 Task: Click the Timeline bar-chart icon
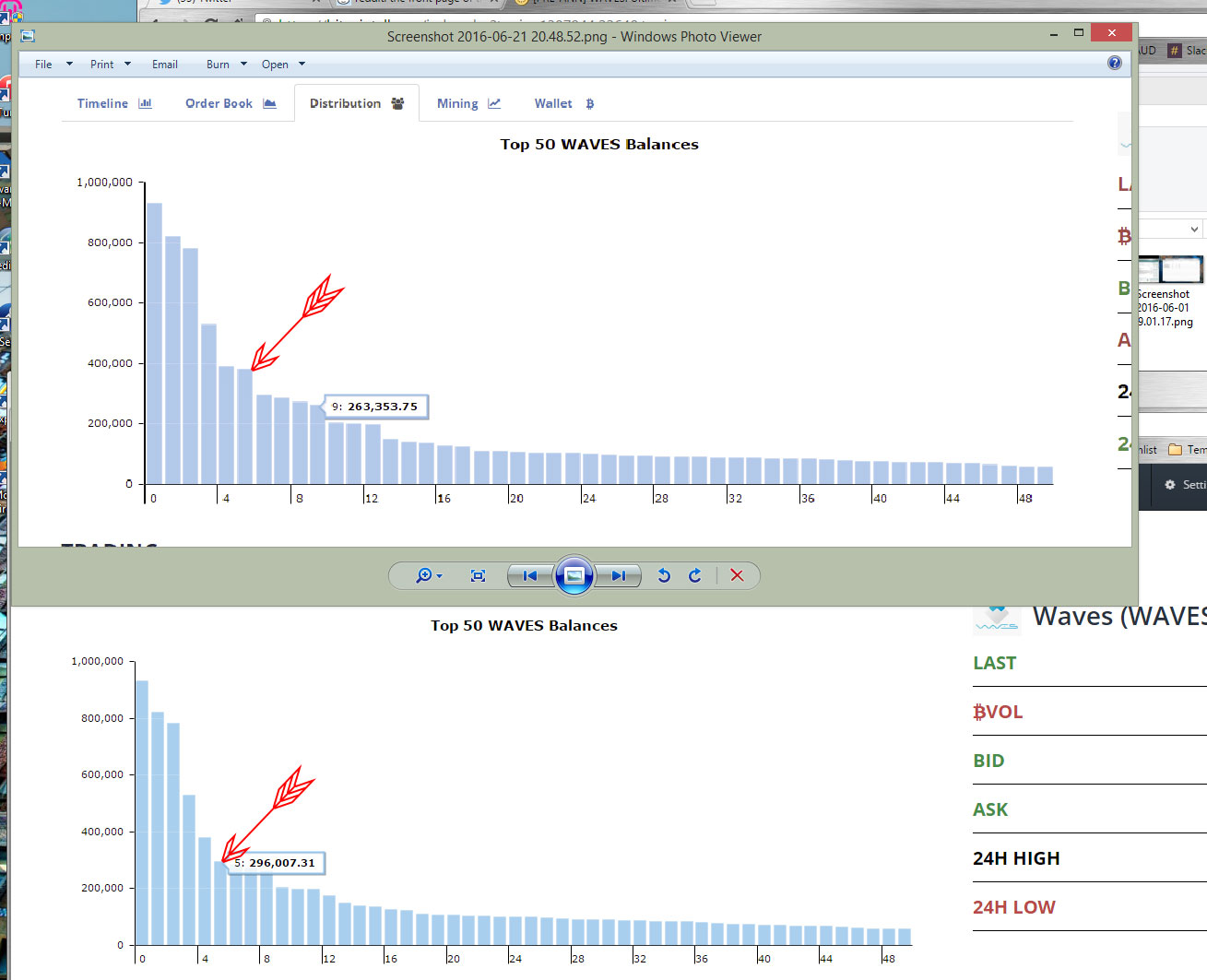coord(145,103)
